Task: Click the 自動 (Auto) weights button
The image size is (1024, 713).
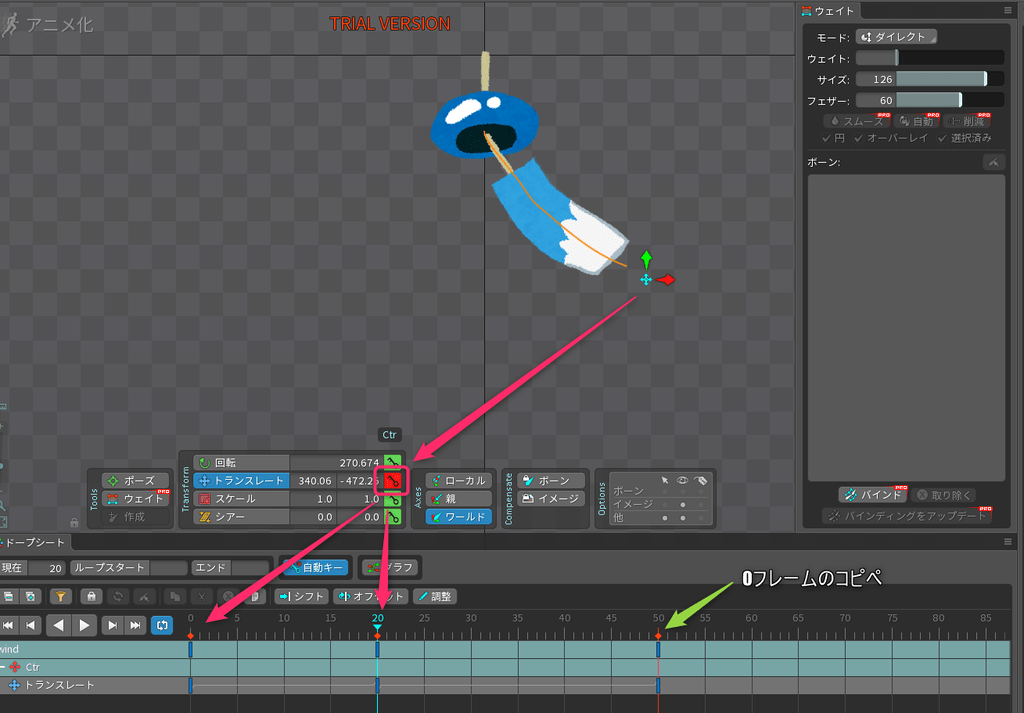Action: pos(916,121)
